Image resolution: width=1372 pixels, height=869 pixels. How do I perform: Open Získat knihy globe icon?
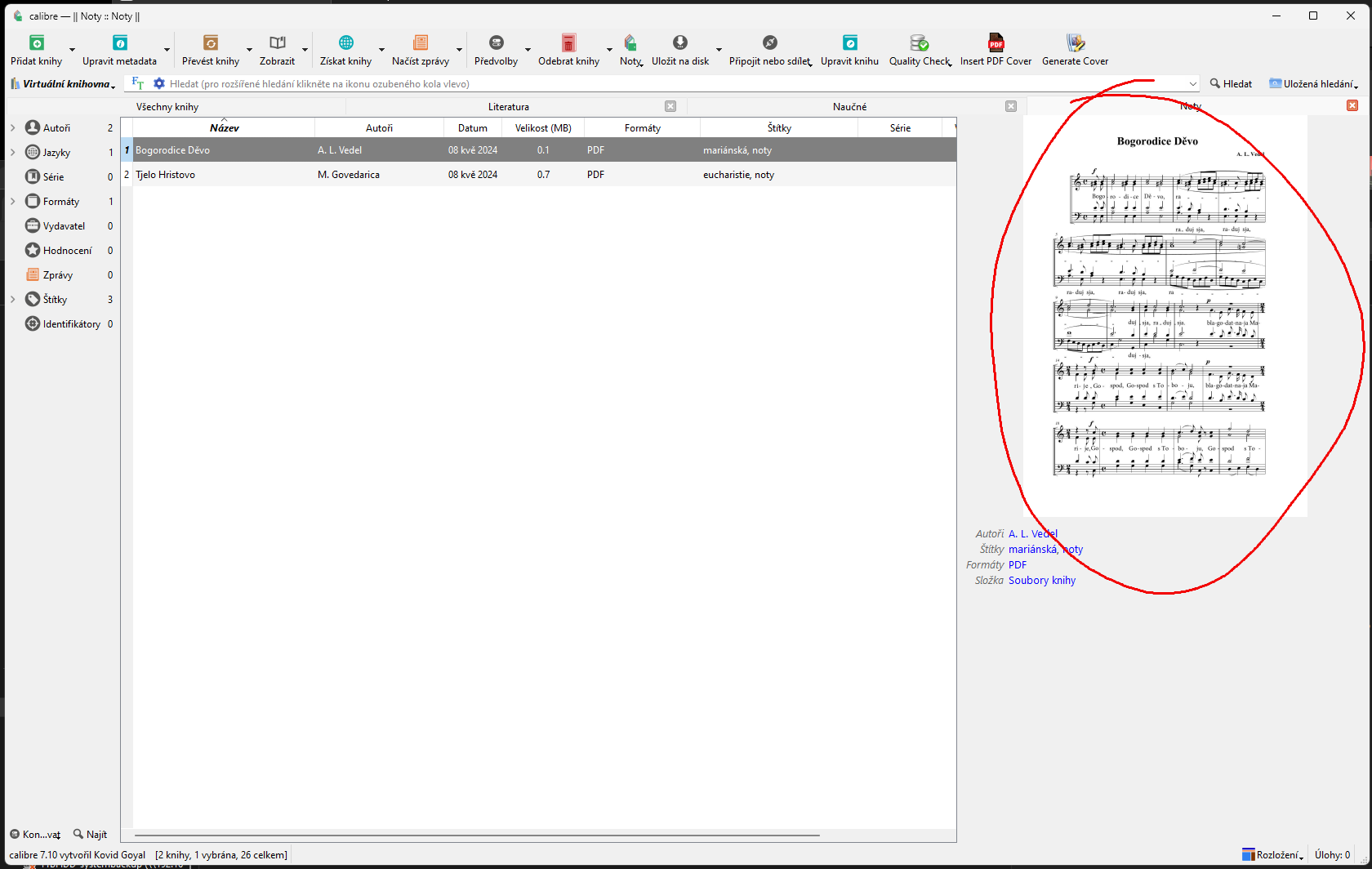point(346,42)
